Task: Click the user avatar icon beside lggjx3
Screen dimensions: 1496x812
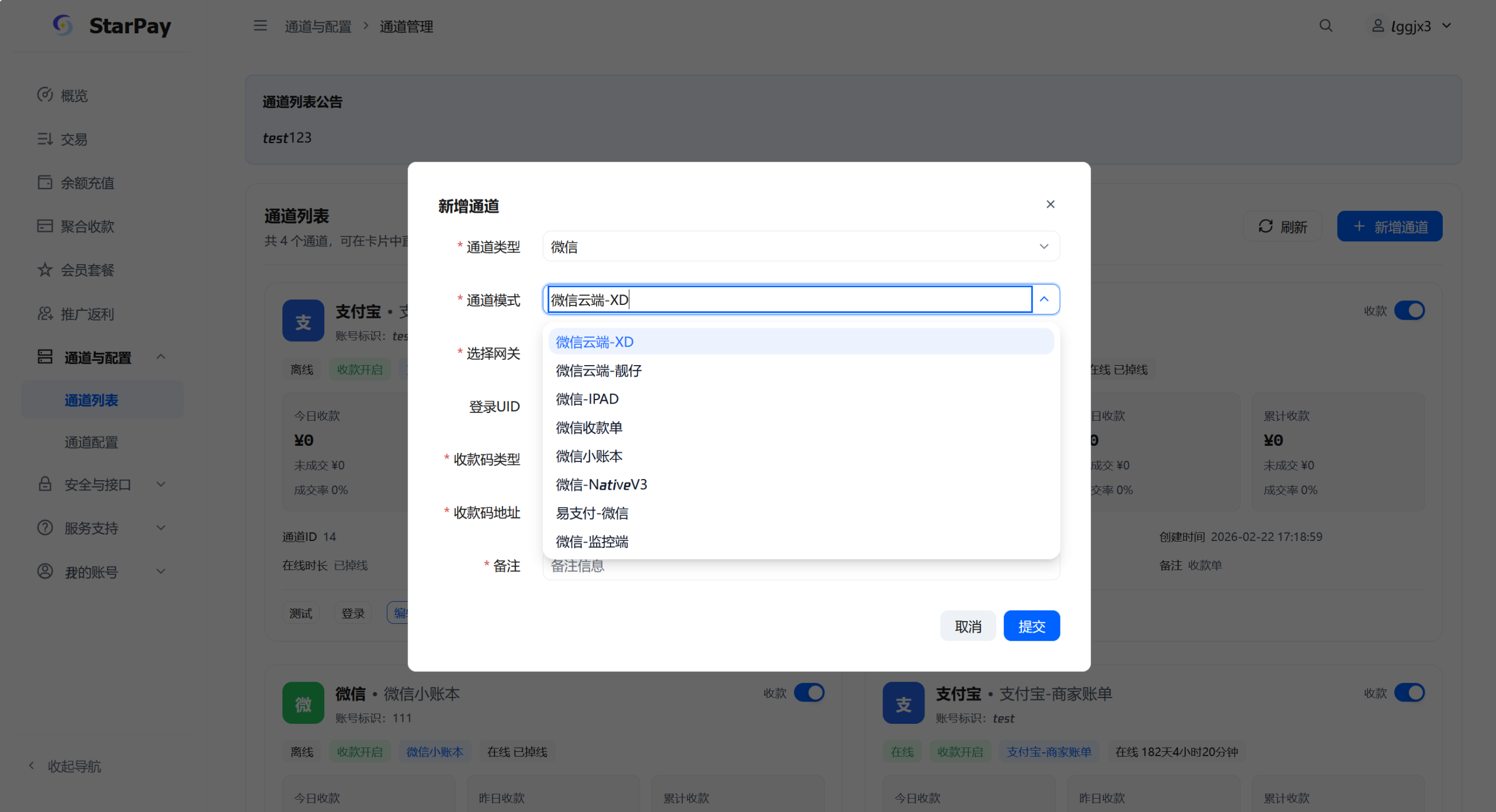Action: tap(1377, 26)
